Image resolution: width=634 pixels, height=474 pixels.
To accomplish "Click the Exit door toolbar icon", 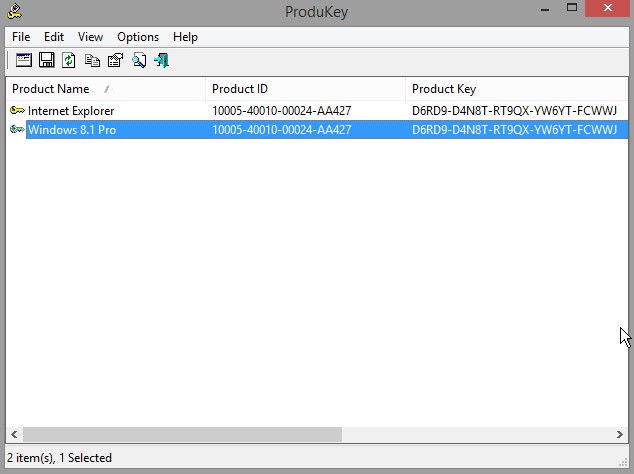I will click(162, 61).
